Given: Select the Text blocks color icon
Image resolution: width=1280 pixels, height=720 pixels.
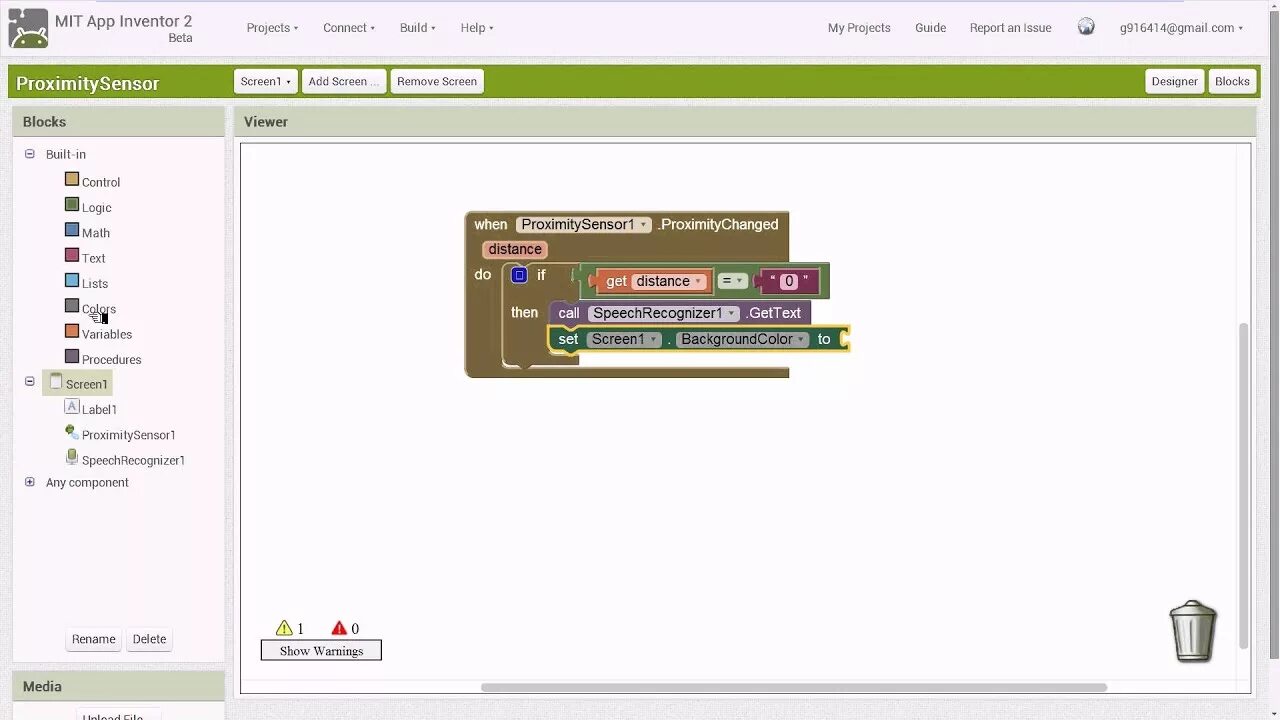Looking at the screenshot, I should tap(72, 255).
